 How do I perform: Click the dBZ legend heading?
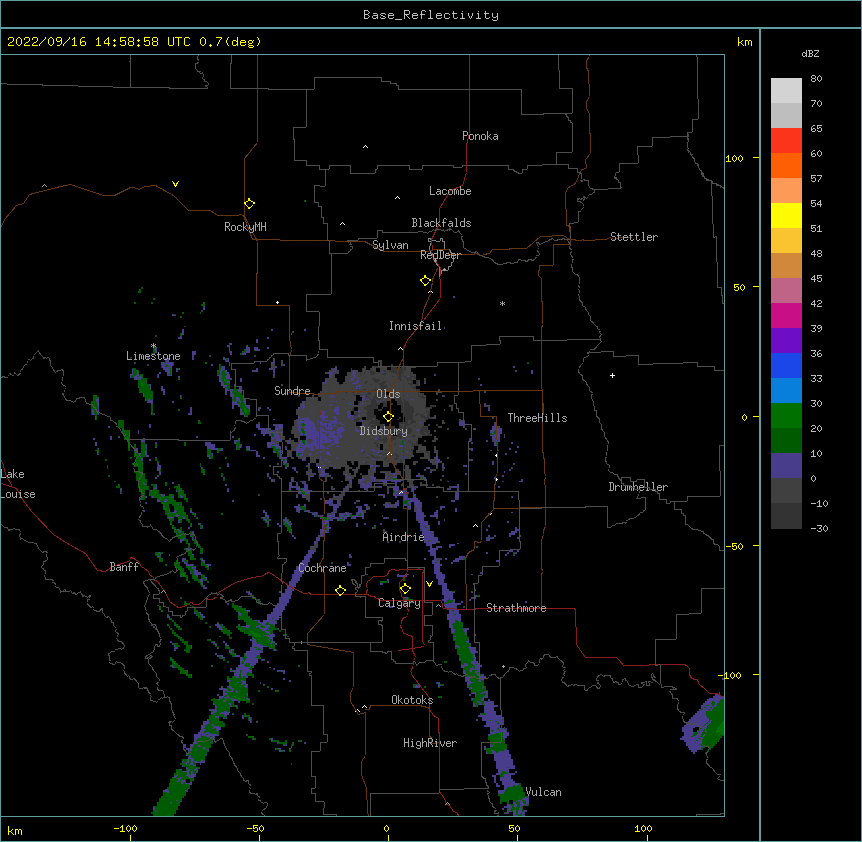[x=810, y=53]
